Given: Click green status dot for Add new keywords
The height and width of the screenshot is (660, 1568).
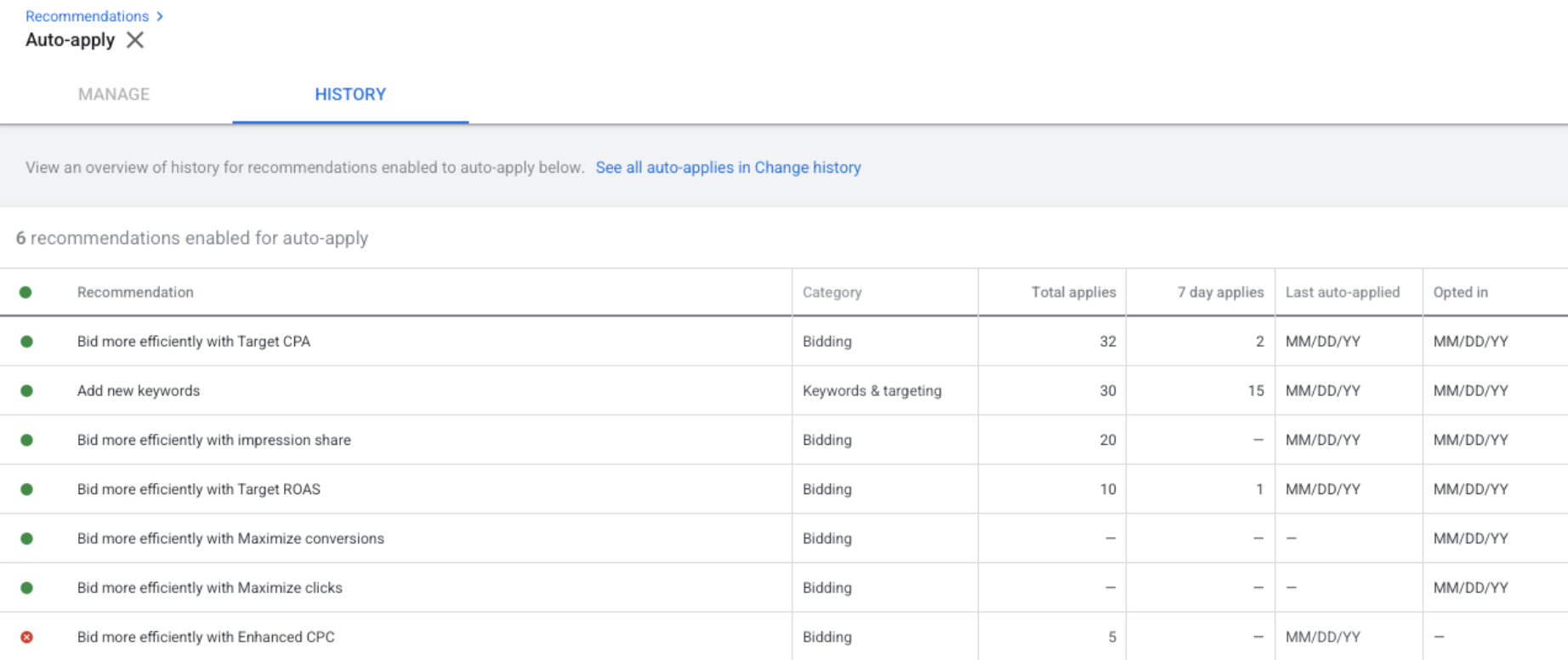Looking at the screenshot, I should pyautogui.click(x=26, y=390).
